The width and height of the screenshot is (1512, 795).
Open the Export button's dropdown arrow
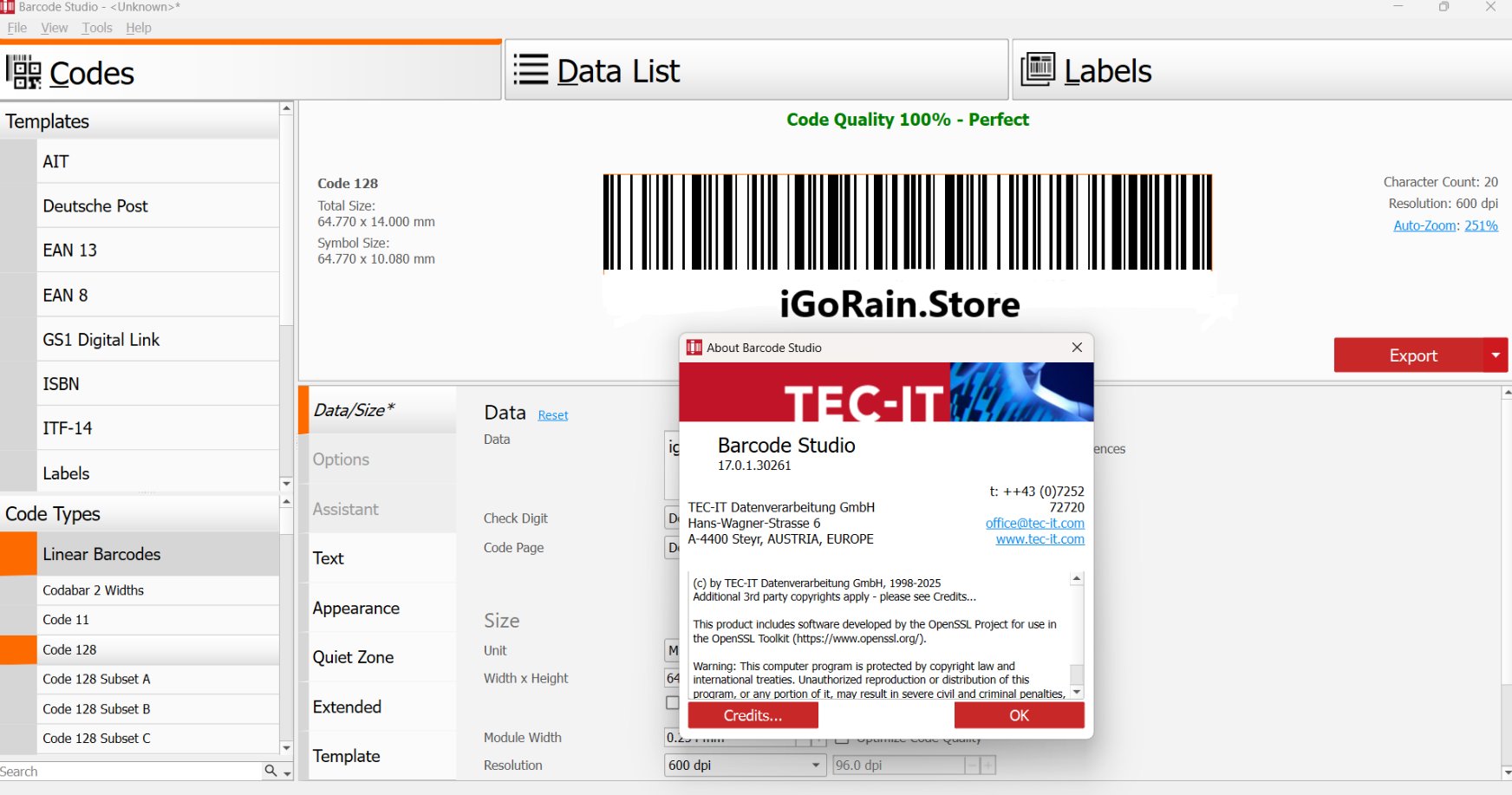[x=1496, y=355]
